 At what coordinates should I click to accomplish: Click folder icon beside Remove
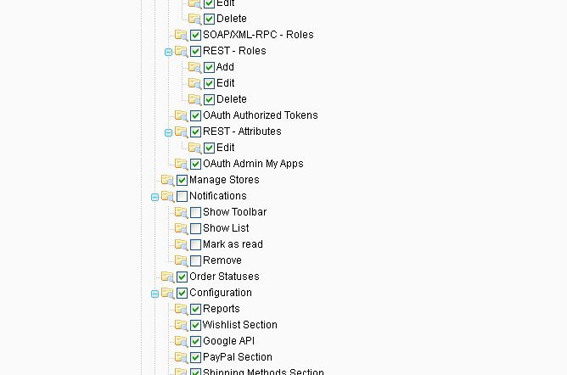click(x=181, y=261)
